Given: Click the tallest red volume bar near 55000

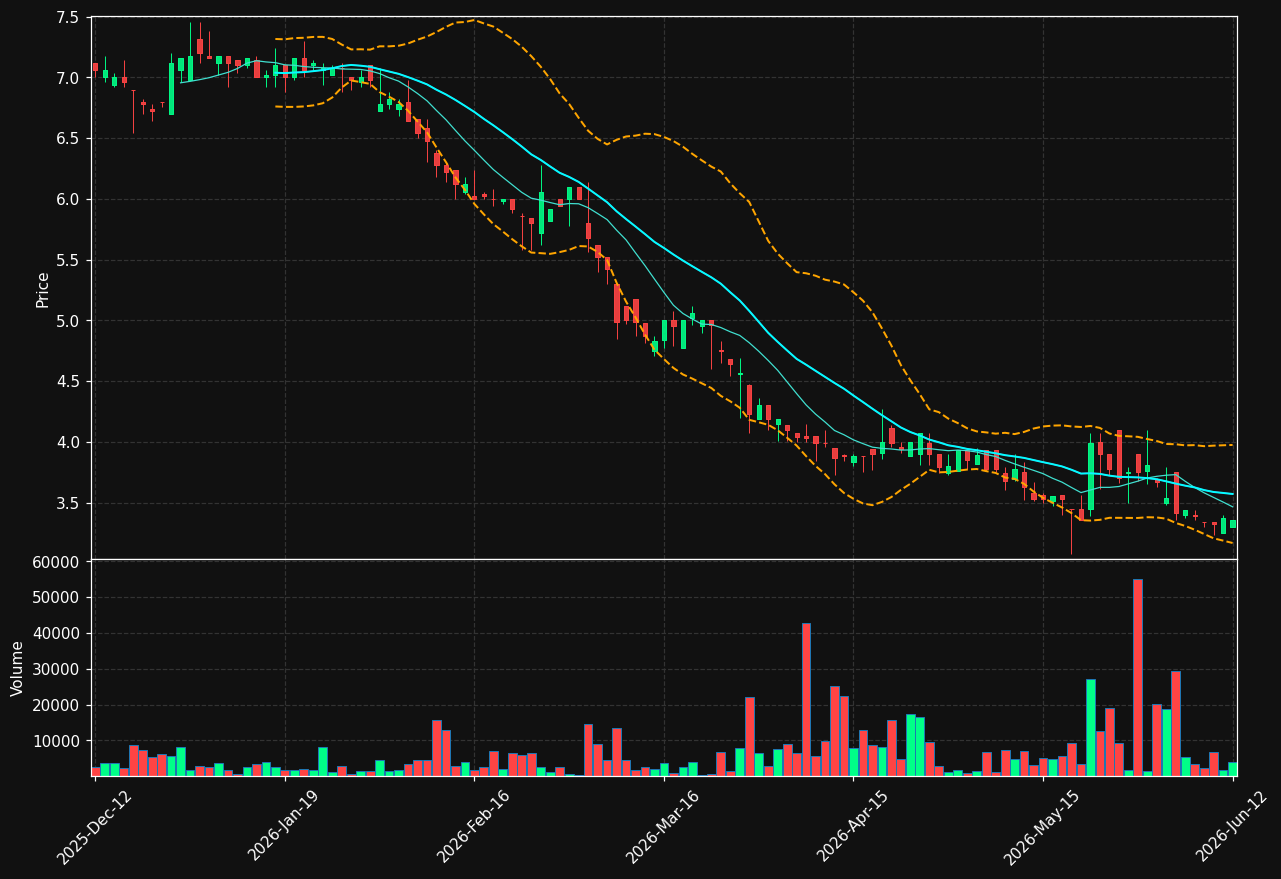Looking at the screenshot, I should pyautogui.click(x=1138, y=678).
